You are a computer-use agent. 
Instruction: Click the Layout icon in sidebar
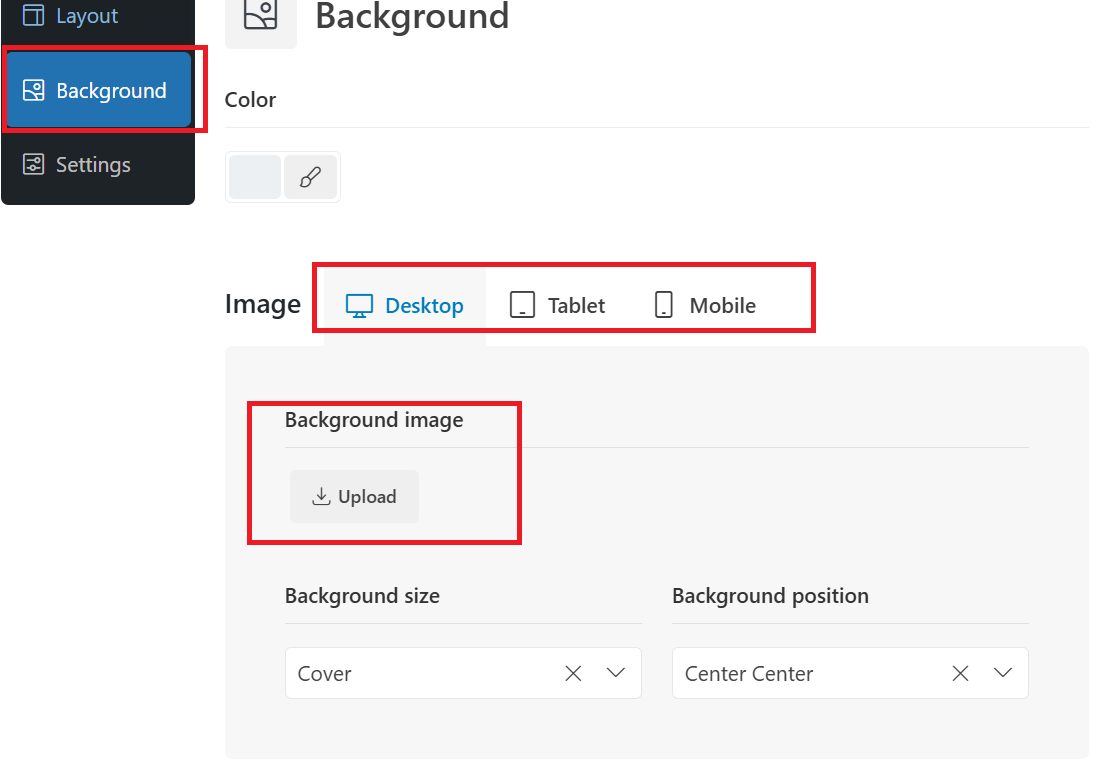[33, 15]
